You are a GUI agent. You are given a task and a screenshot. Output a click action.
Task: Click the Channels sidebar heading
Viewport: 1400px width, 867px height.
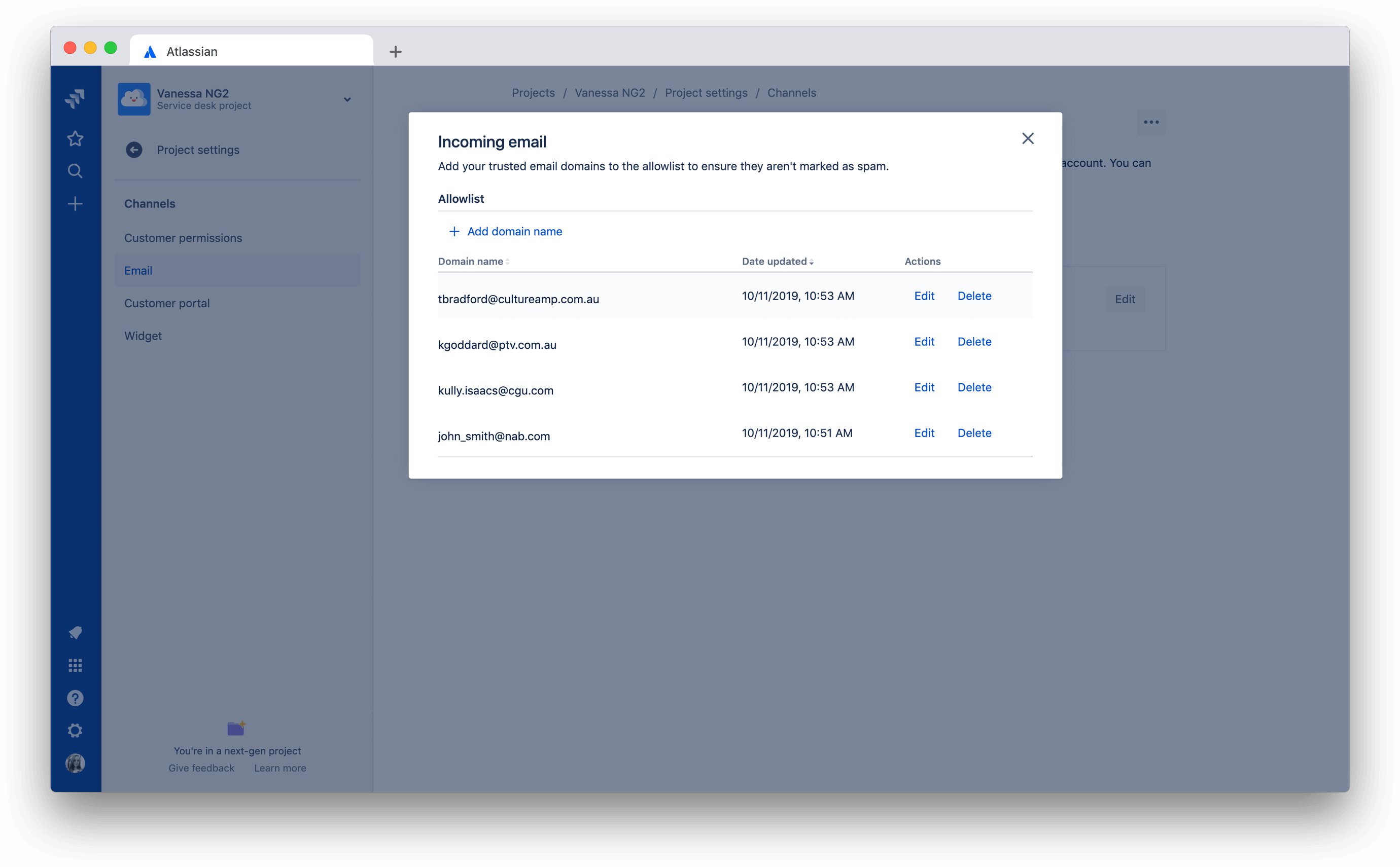point(150,203)
